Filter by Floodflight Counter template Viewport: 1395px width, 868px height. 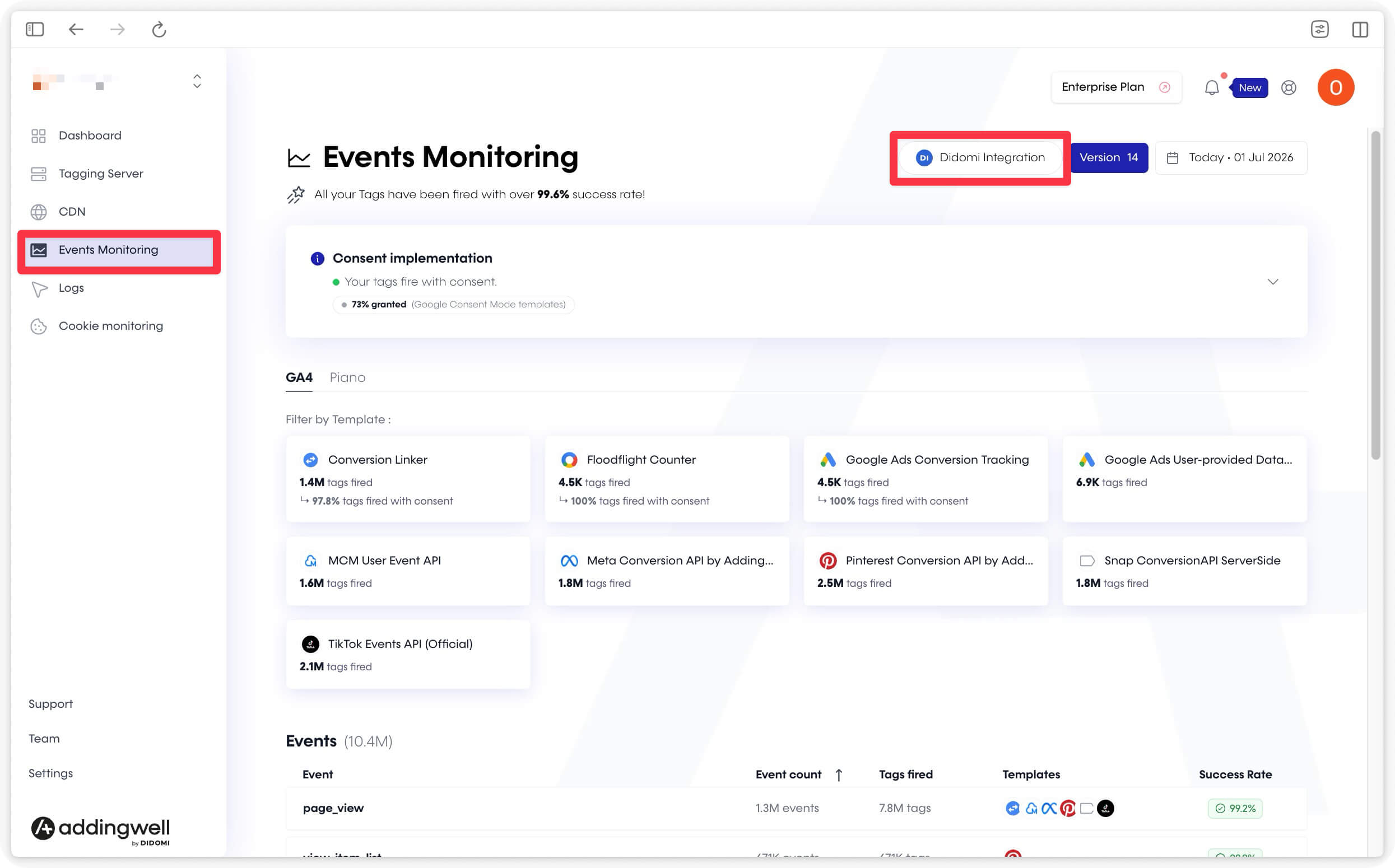pos(666,479)
